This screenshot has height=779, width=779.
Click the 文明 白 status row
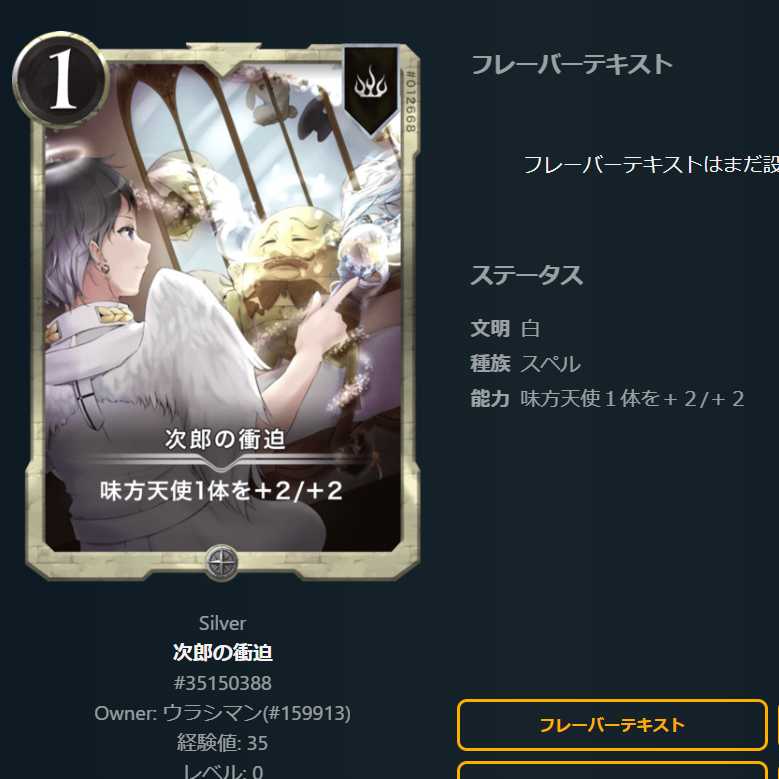click(x=505, y=328)
